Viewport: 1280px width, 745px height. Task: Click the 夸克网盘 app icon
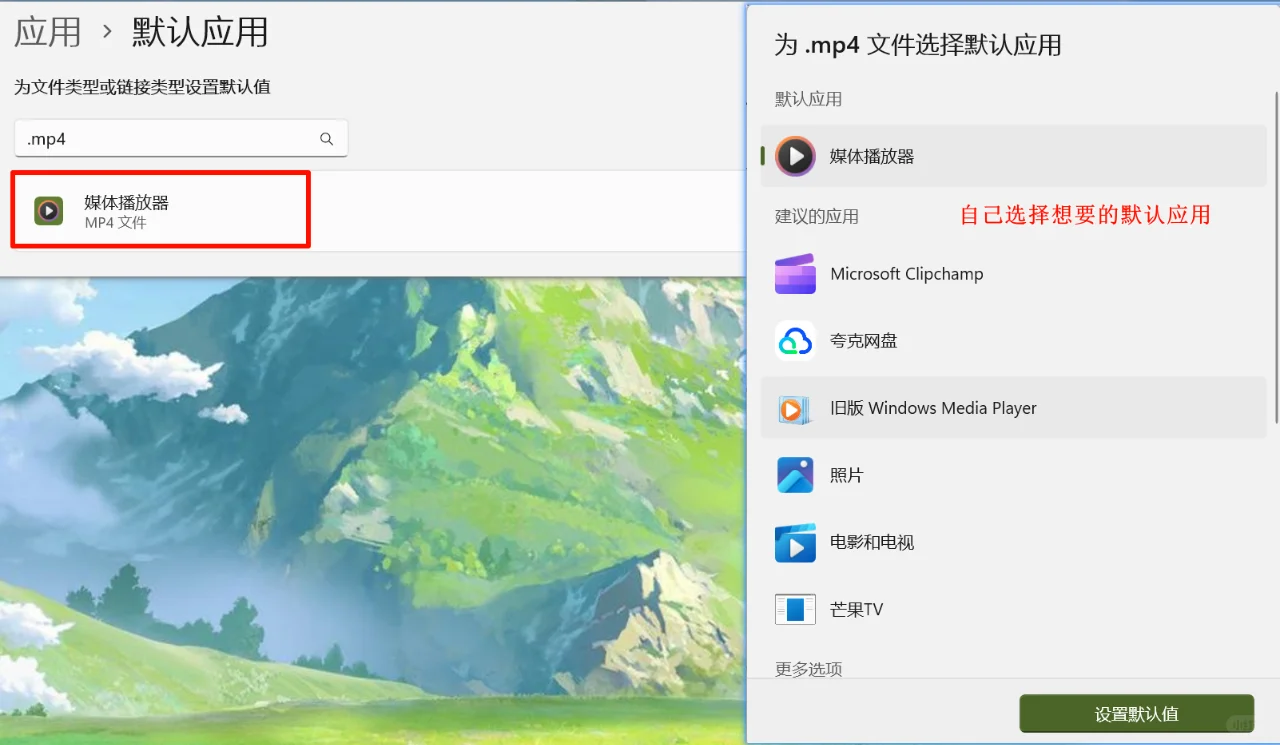pyautogui.click(x=795, y=340)
